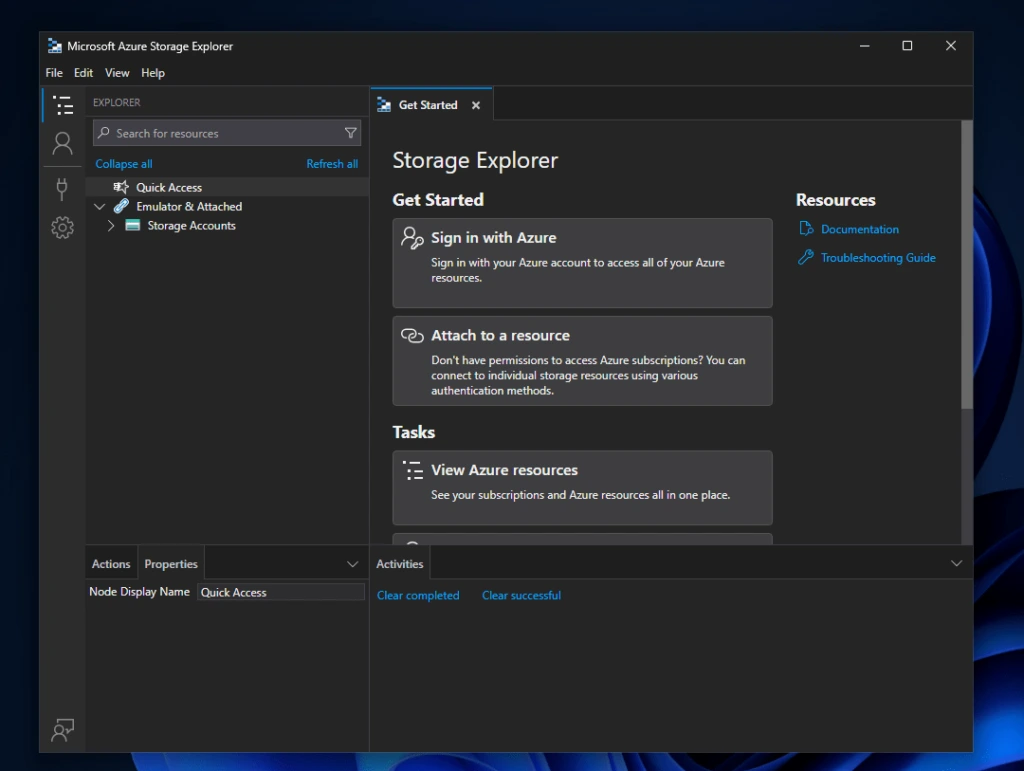Open the Feedback icon at the sidebar bottom
Screen dimensions: 1024x771
click(63, 730)
